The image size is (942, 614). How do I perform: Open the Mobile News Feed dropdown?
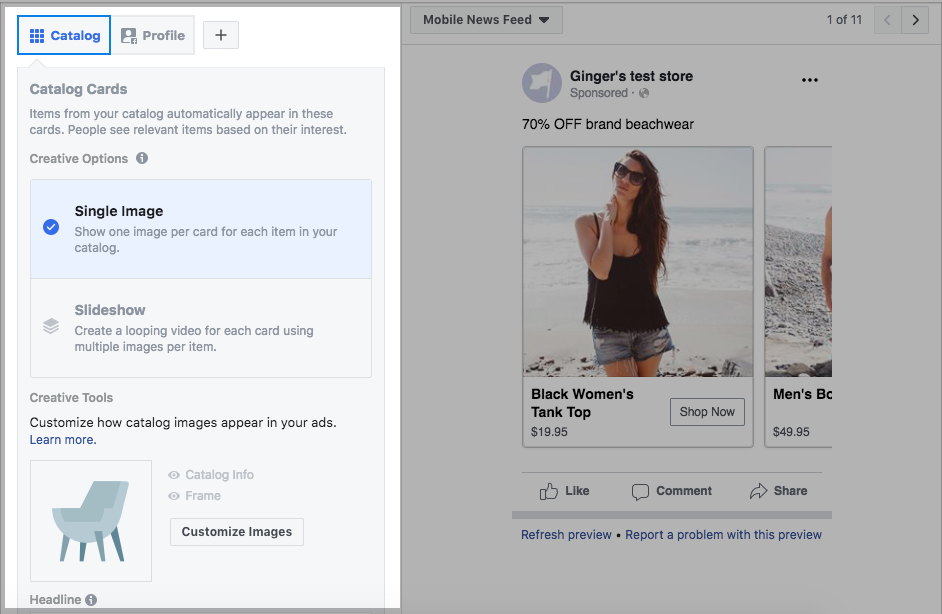click(x=486, y=20)
